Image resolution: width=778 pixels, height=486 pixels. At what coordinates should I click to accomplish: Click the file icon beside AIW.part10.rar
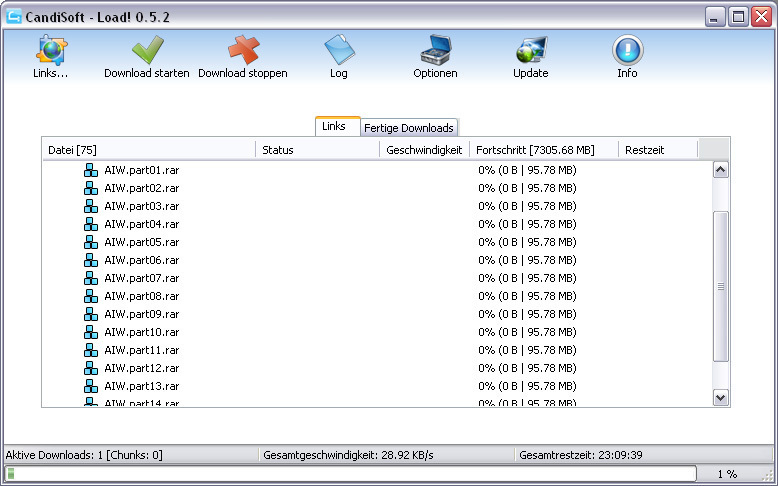91,332
